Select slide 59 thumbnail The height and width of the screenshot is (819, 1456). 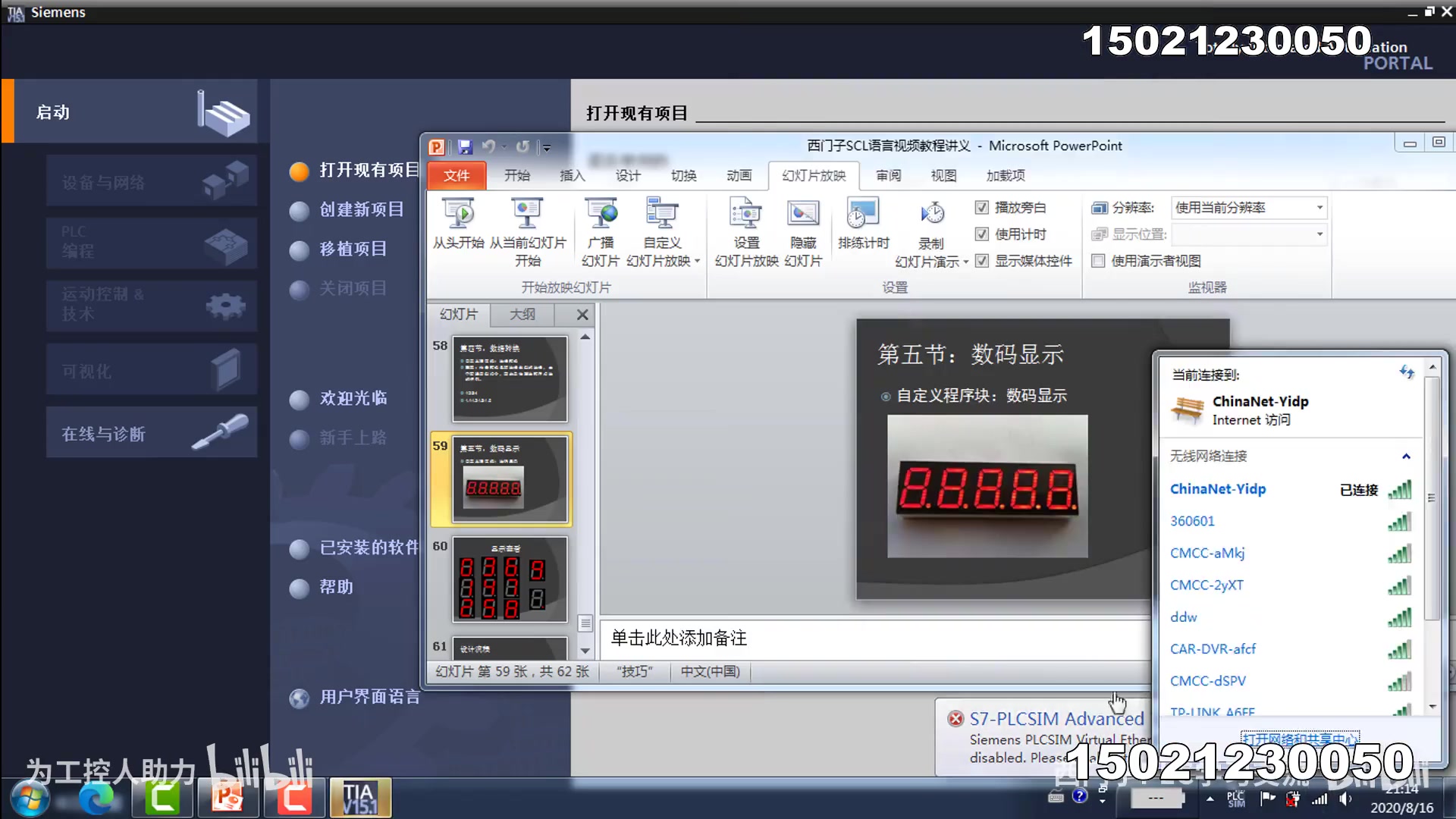coord(510,479)
